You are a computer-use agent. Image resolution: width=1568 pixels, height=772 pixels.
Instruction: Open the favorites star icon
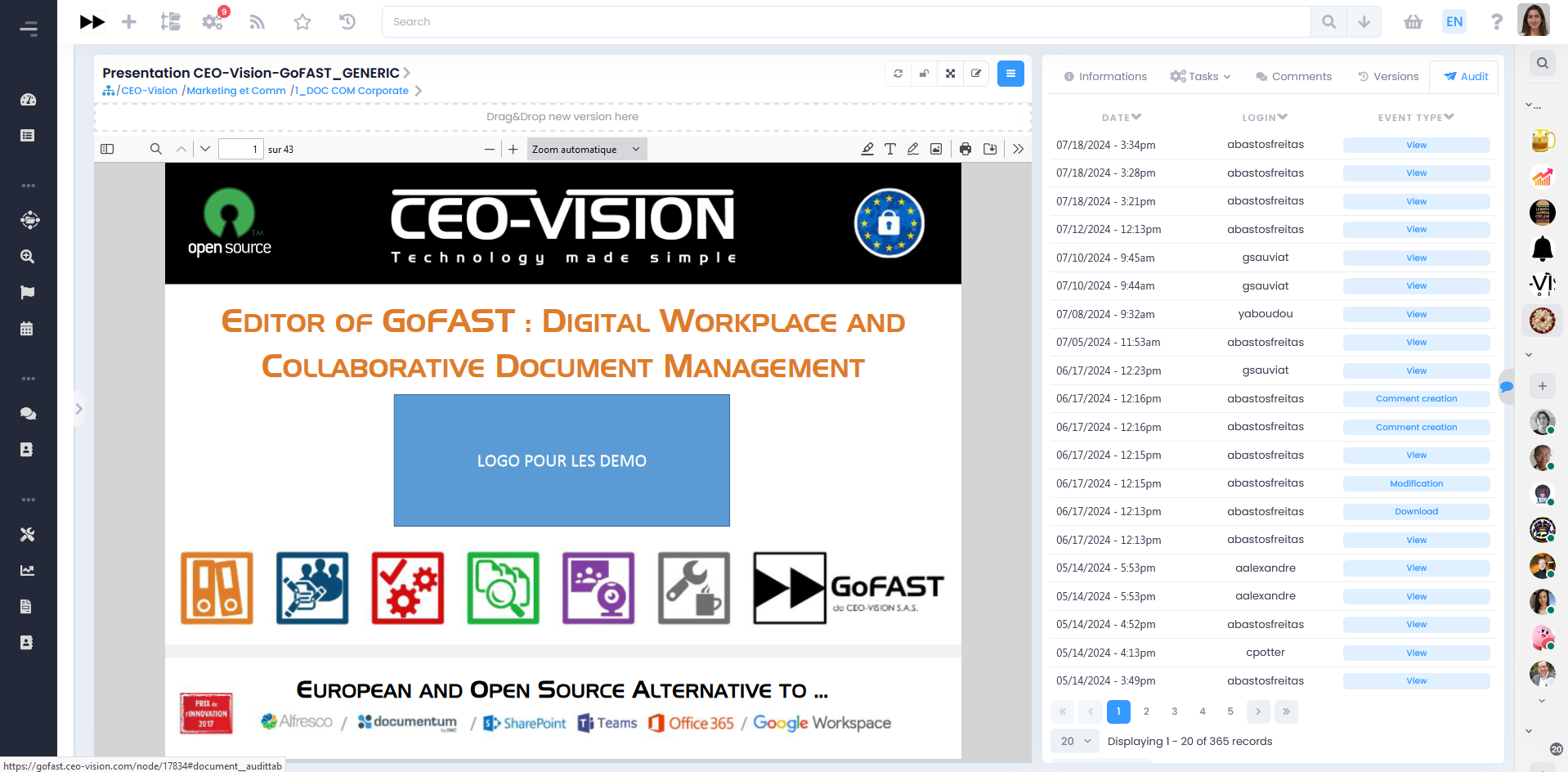[x=302, y=22]
